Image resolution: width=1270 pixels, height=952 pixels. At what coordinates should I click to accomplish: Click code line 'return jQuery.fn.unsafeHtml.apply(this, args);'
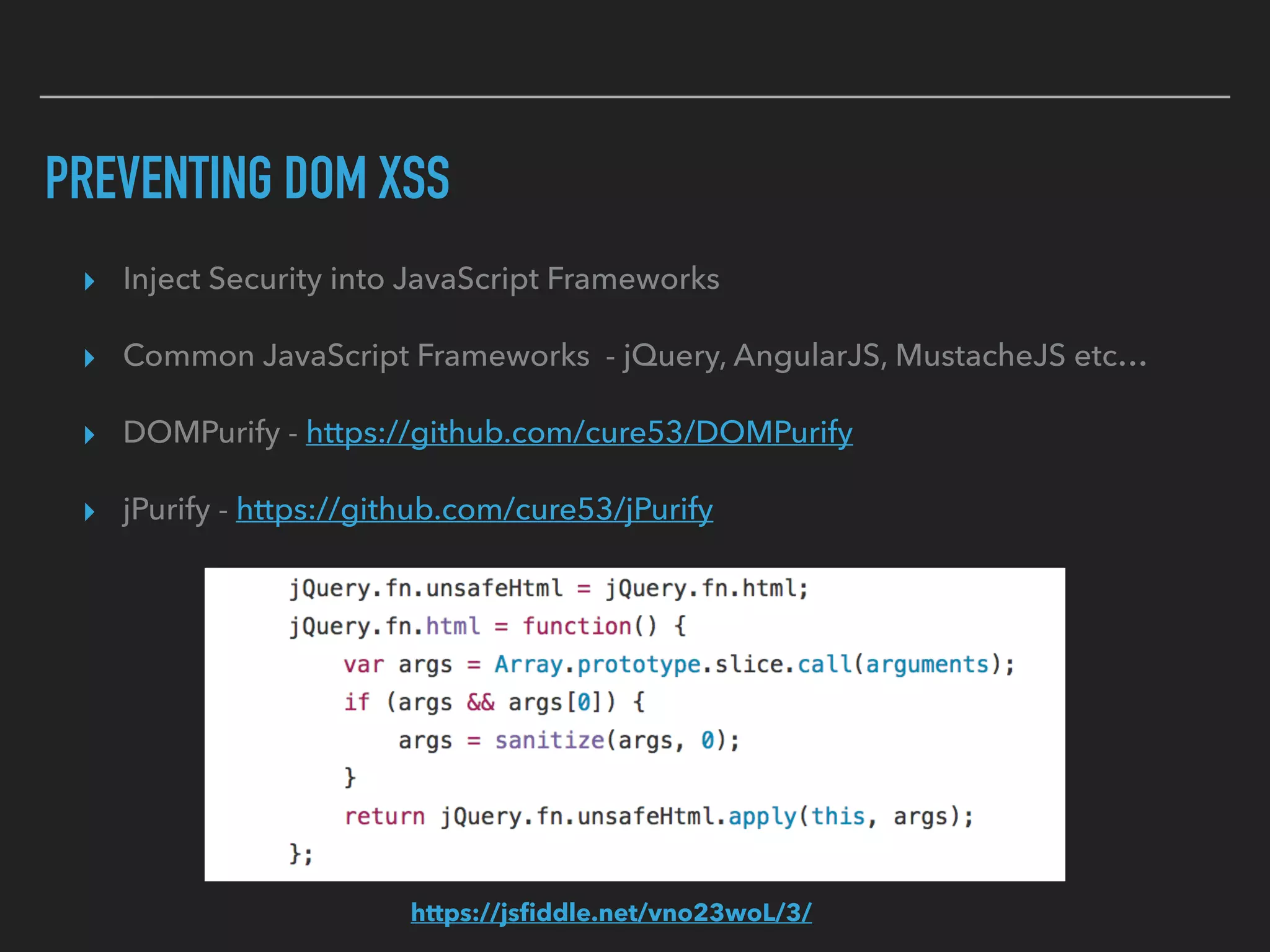point(659,816)
